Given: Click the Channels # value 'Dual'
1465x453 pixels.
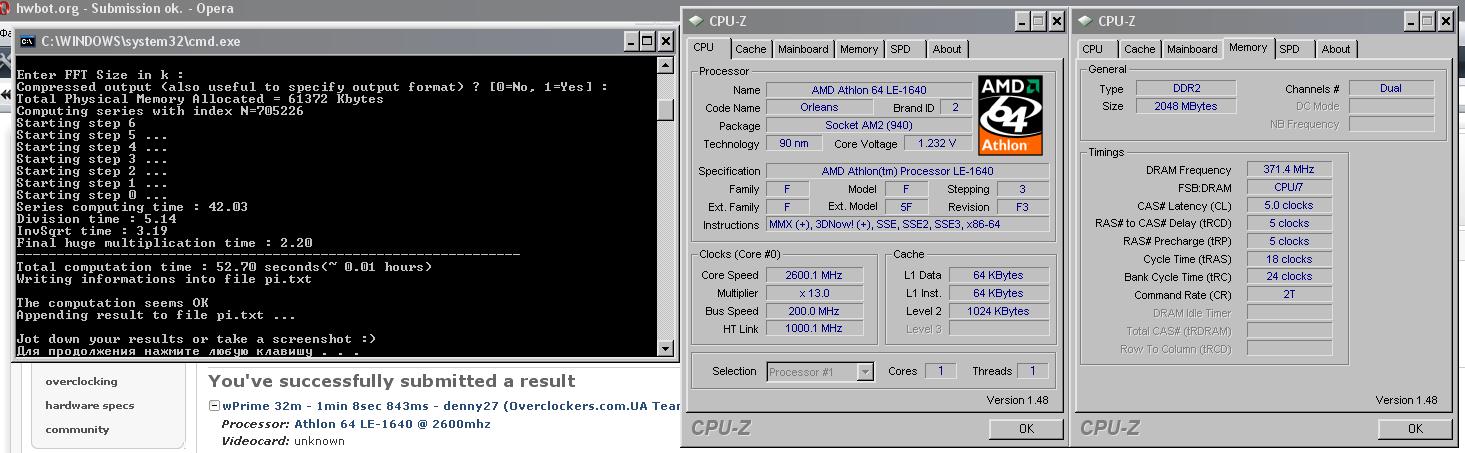Looking at the screenshot, I should (1391, 89).
